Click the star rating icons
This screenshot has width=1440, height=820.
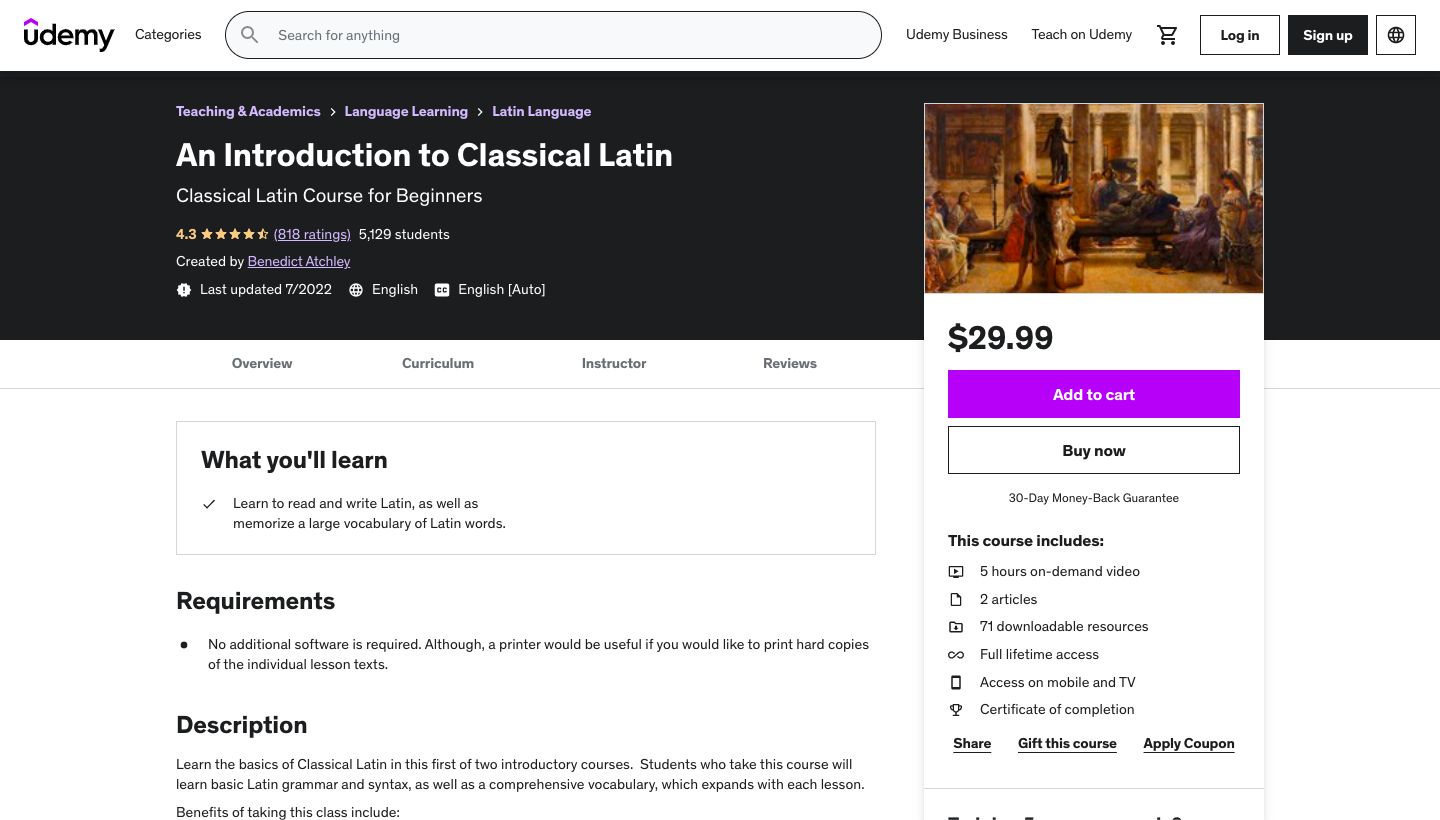click(x=234, y=234)
